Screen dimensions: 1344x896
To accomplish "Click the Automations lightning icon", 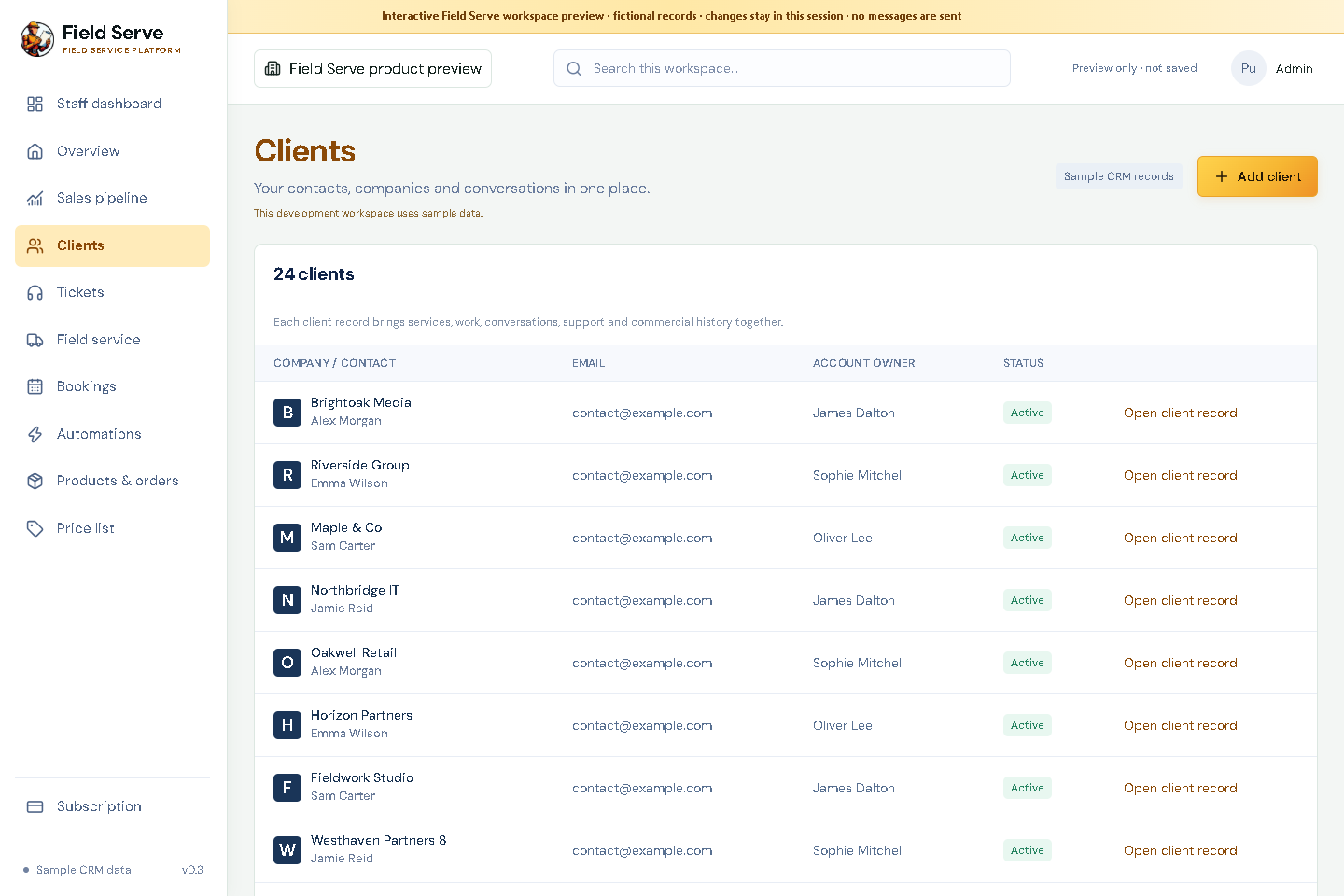I will (35, 434).
